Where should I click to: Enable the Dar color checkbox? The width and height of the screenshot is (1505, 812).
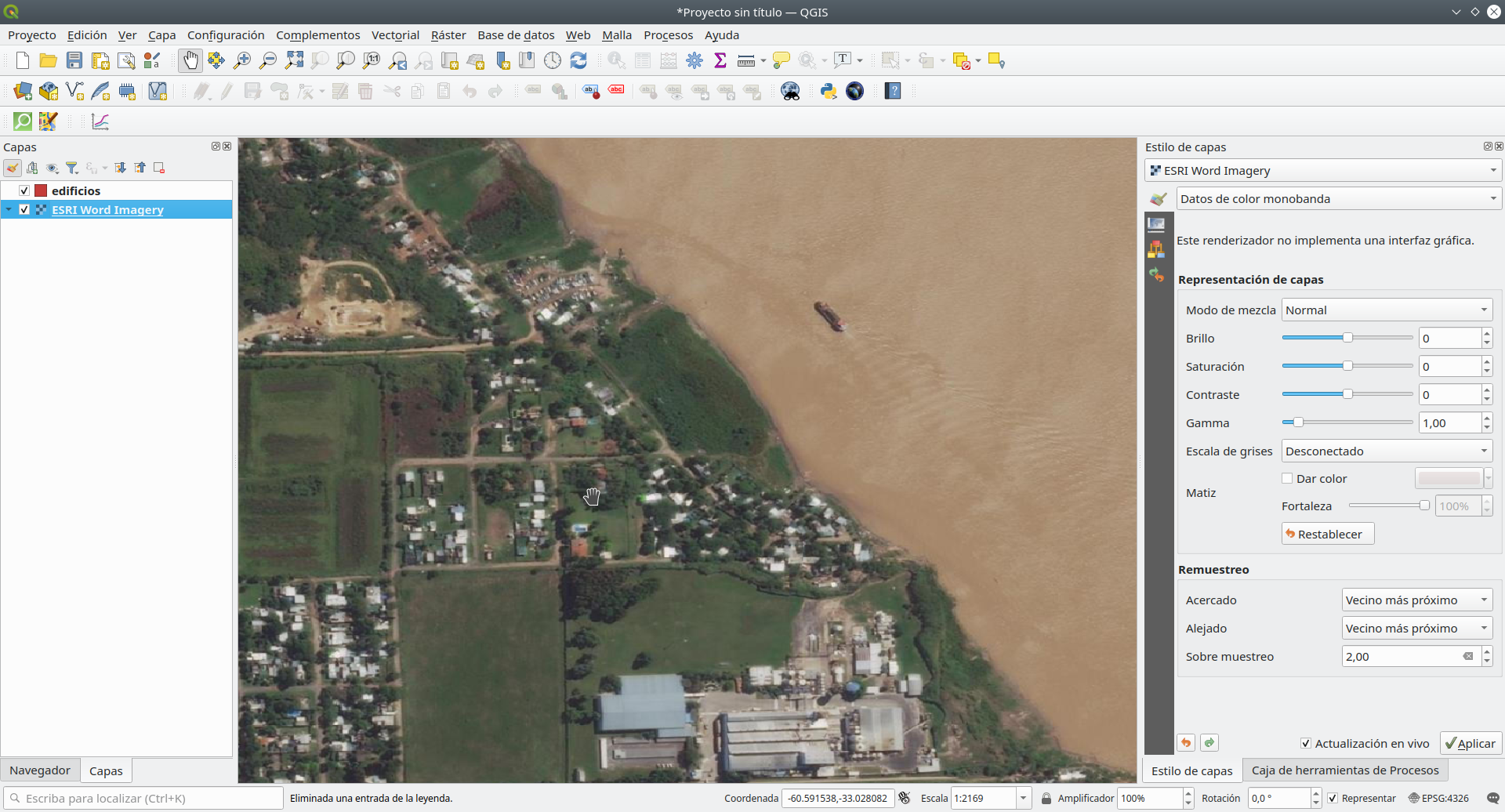(1287, 478)
